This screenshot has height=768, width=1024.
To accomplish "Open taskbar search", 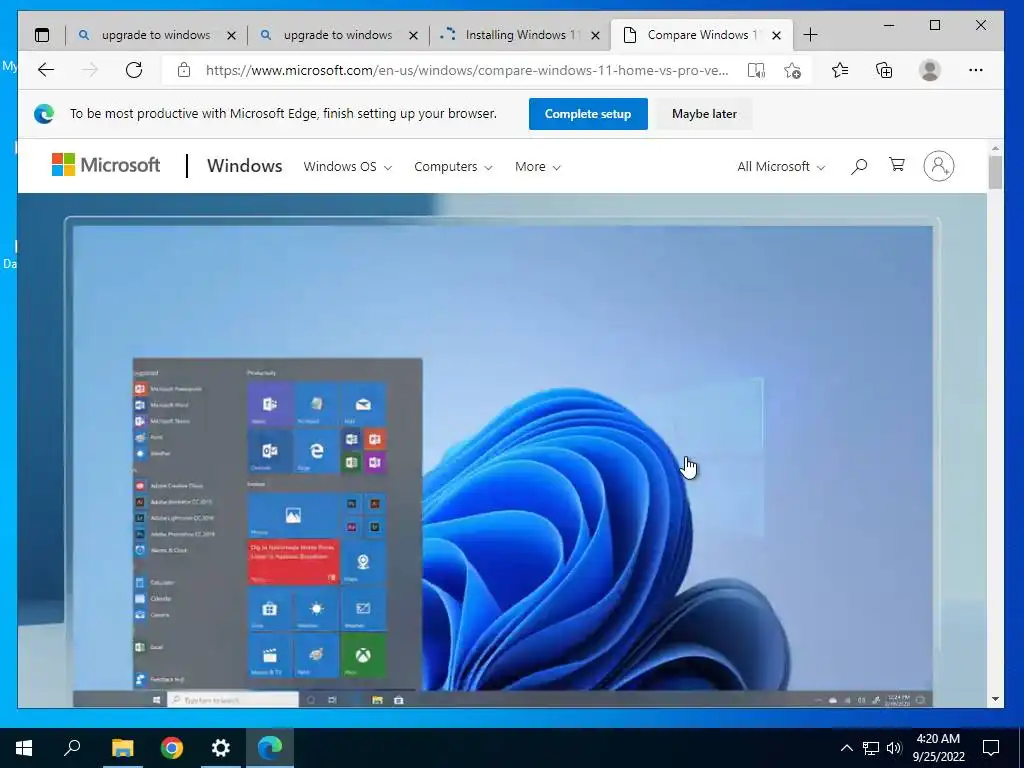I will (72, 747).
